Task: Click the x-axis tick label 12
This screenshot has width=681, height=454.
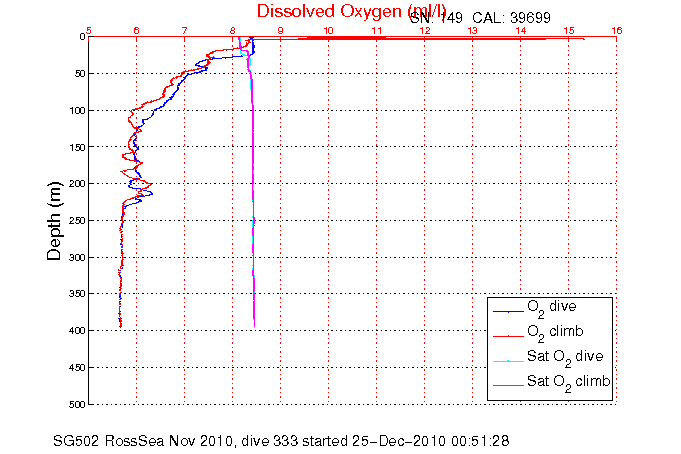Action: 424,30
